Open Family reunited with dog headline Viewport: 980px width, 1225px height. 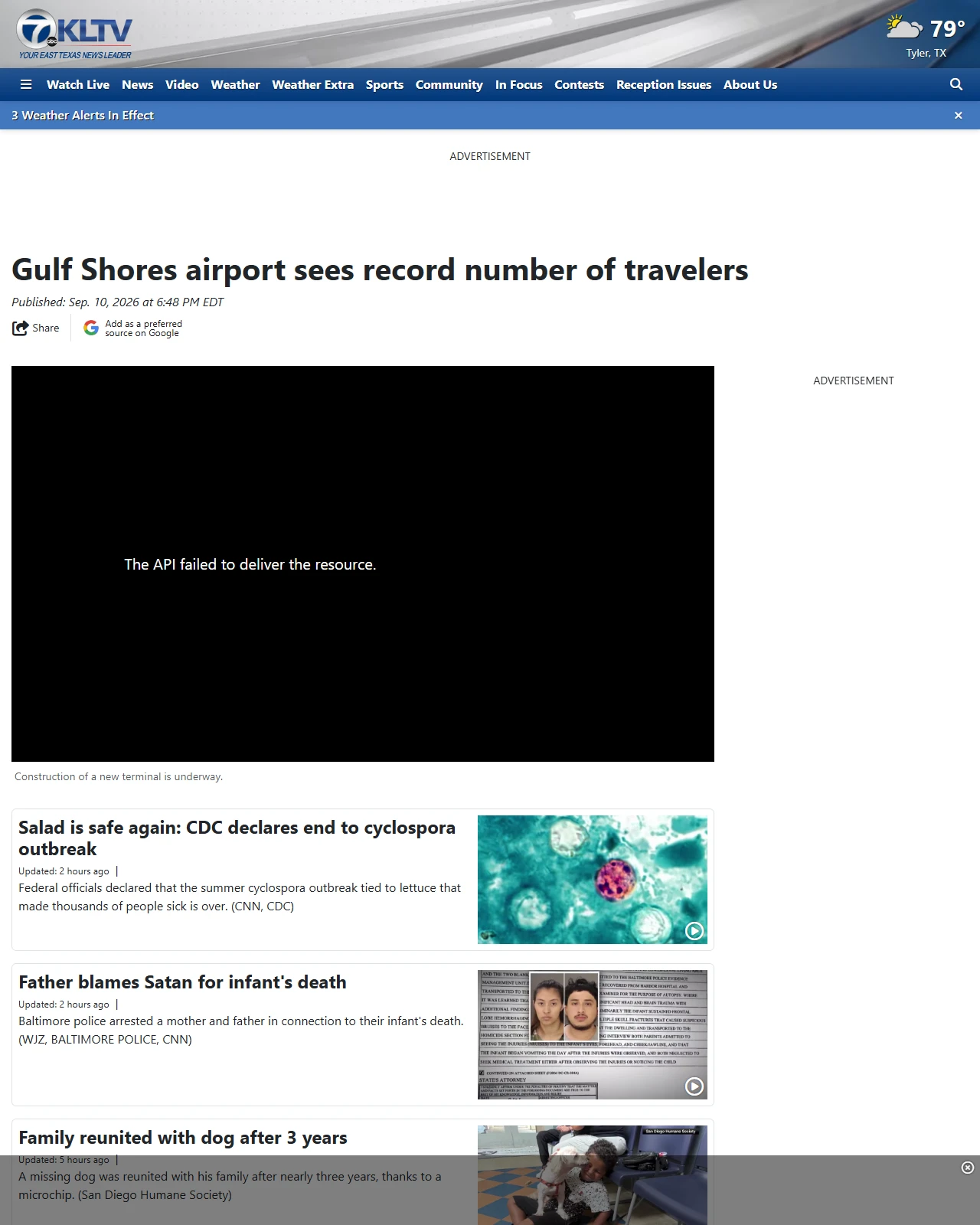[183, 1138]
